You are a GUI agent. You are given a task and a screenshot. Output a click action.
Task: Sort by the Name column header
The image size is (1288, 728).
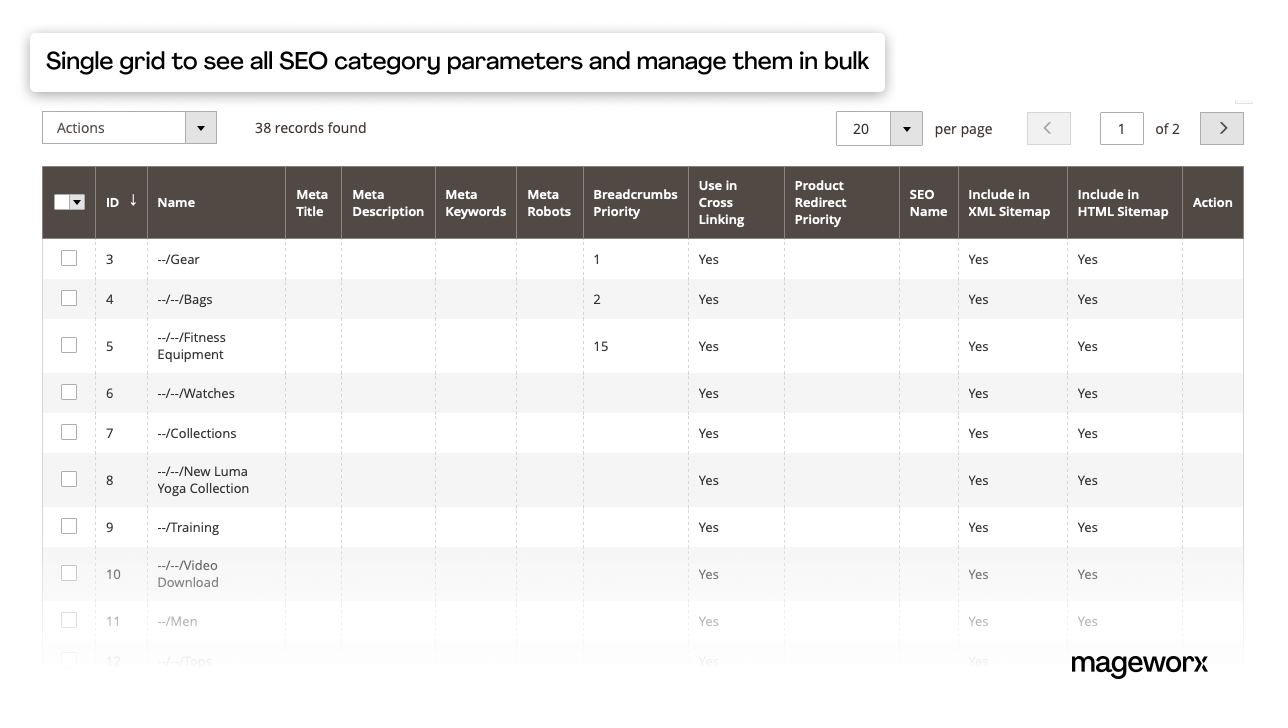[176, 202]
